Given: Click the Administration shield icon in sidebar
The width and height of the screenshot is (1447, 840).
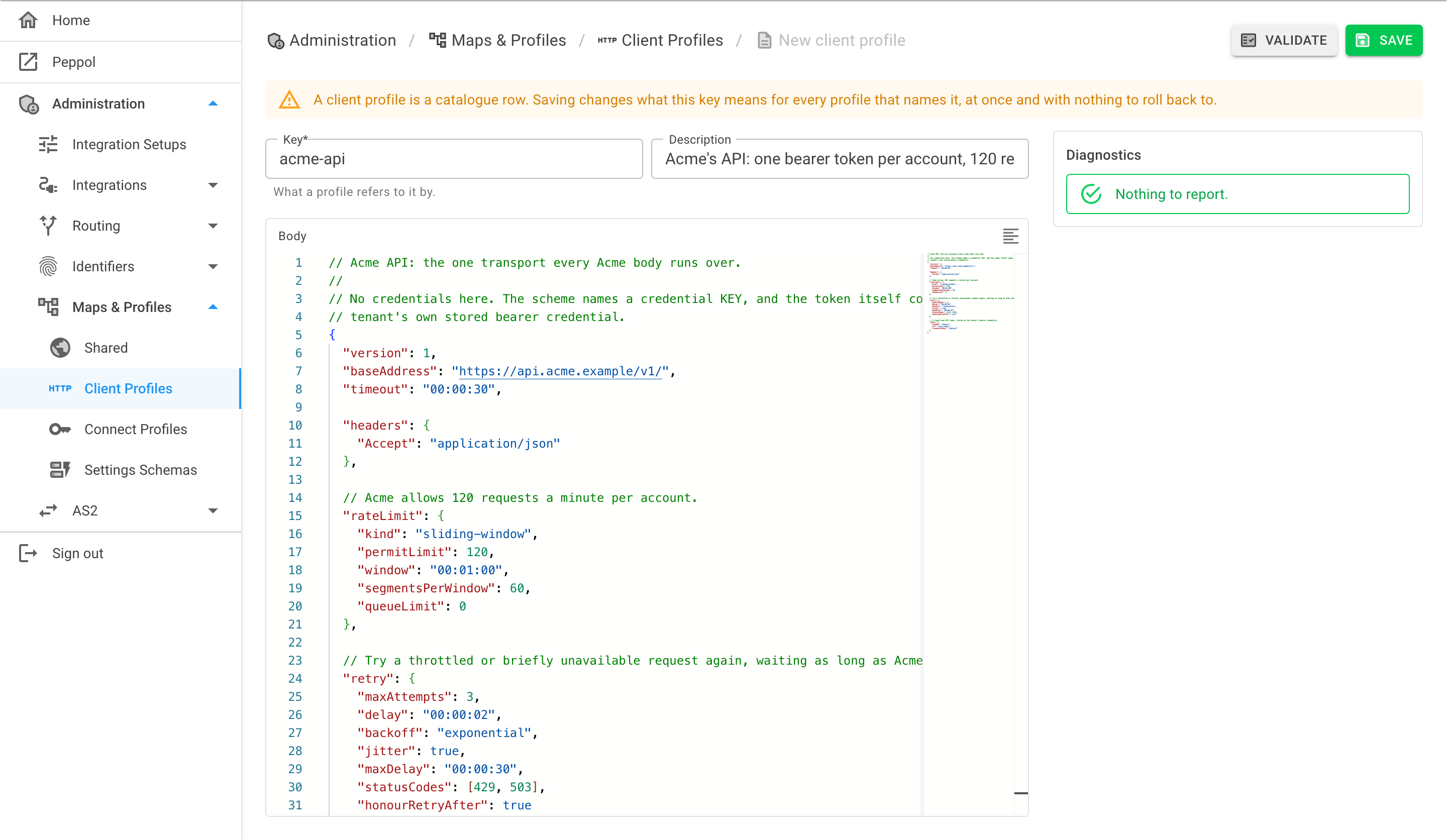Looking at the screenshot, I should (29, 104).
